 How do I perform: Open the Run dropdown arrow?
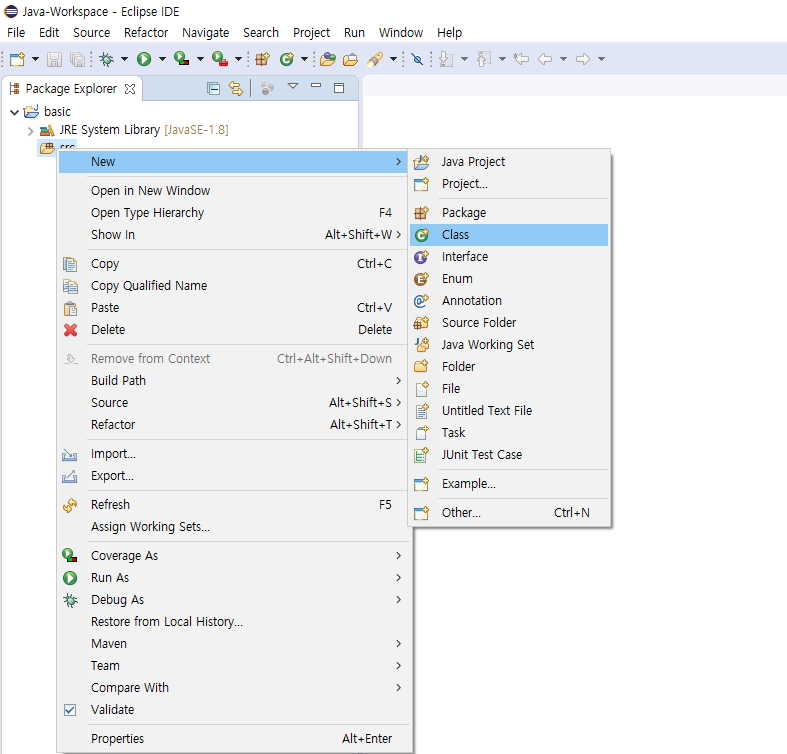pos(162,59)
